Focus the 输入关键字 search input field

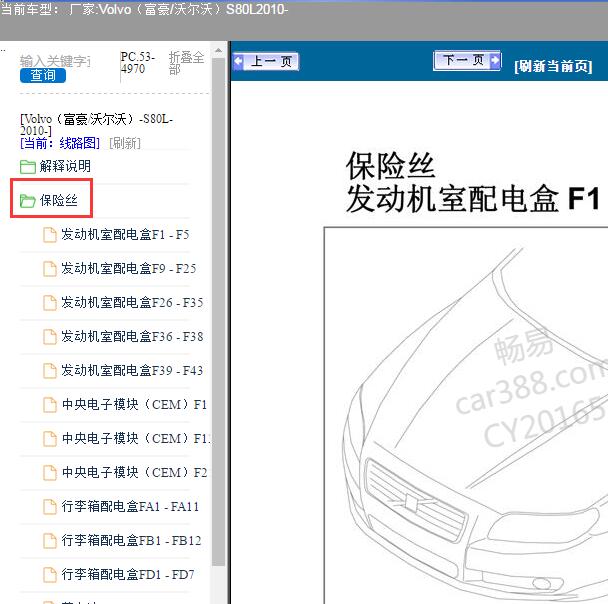pyautogui.click(x=55, y=61)
